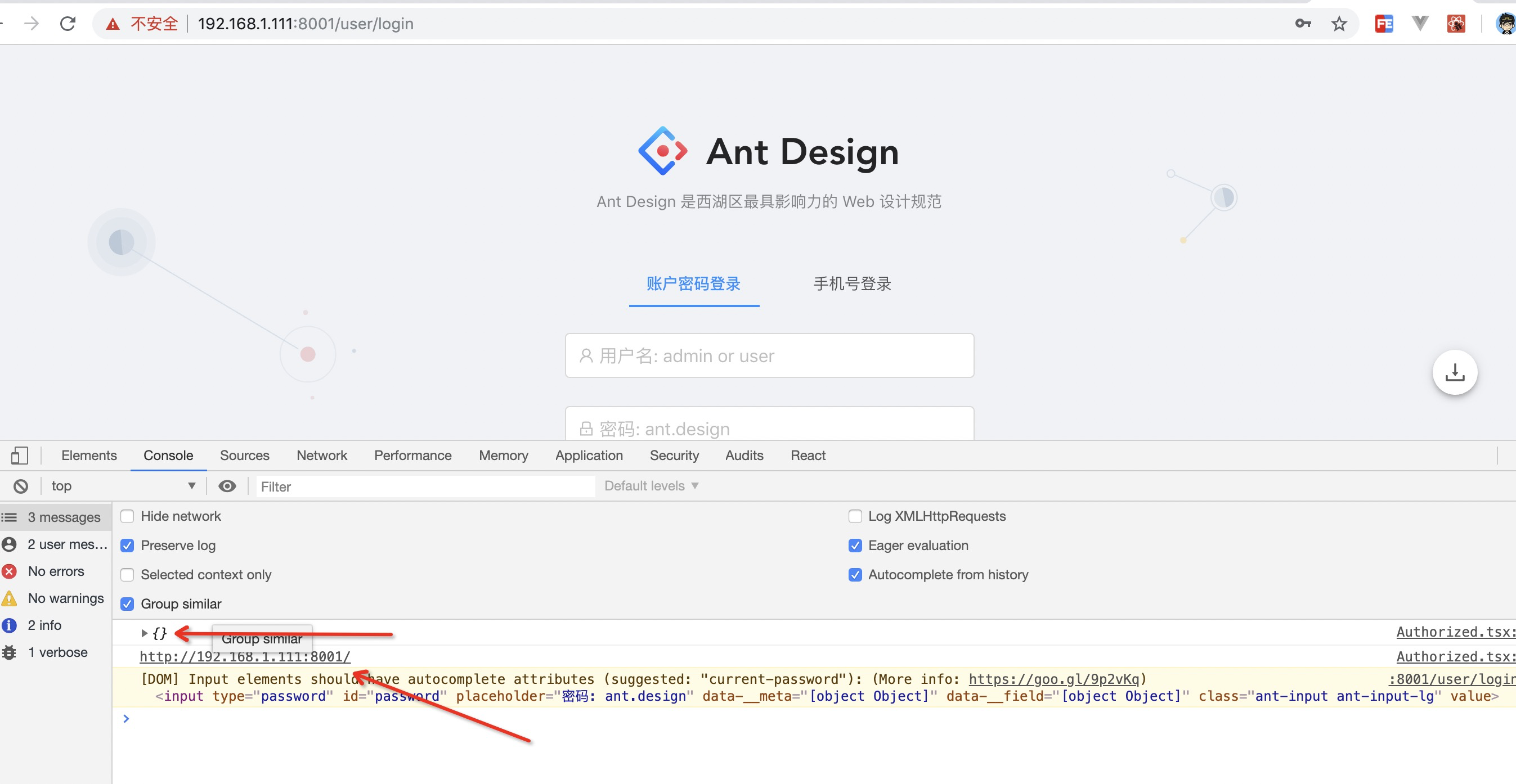Open the FE browser extension
This screenshot has width=1516, height=784.
coord(1384,24)
